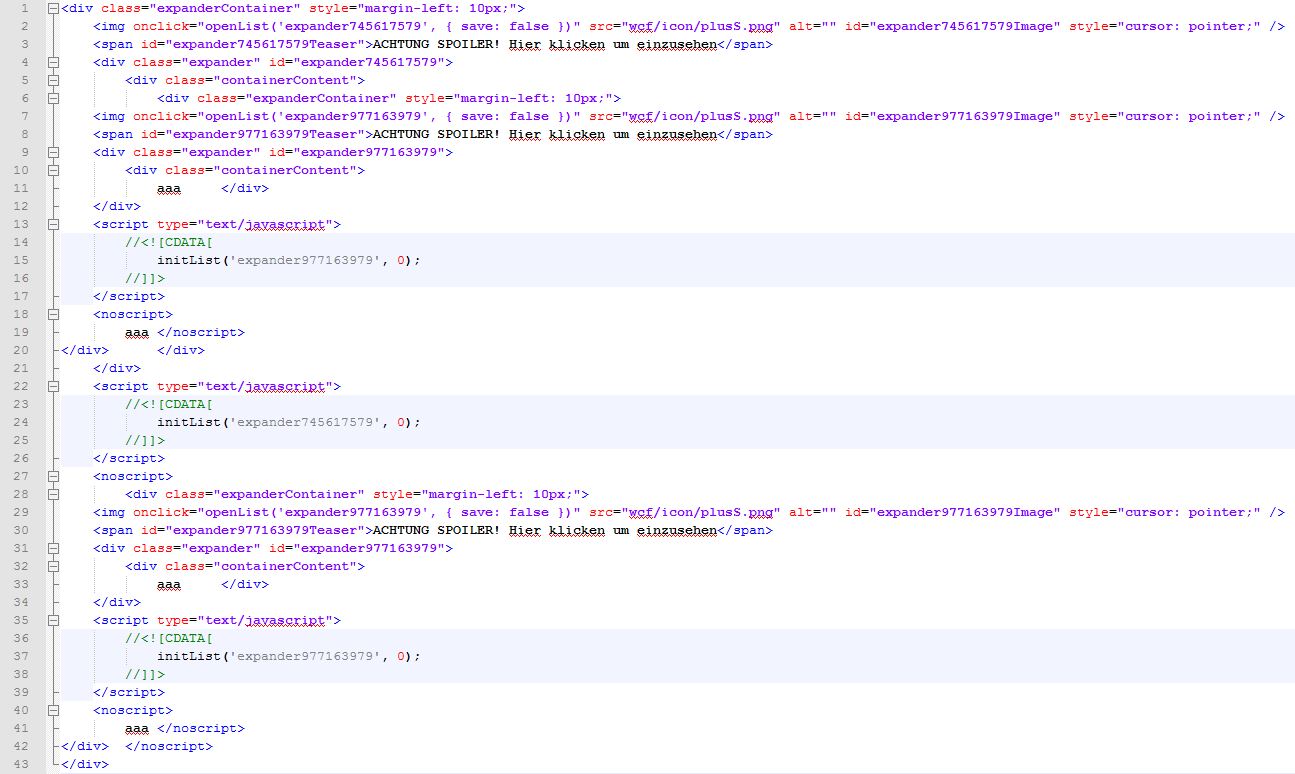Click line number 43 in the margin
The image size is (1295, 774).
coord(22,764)
